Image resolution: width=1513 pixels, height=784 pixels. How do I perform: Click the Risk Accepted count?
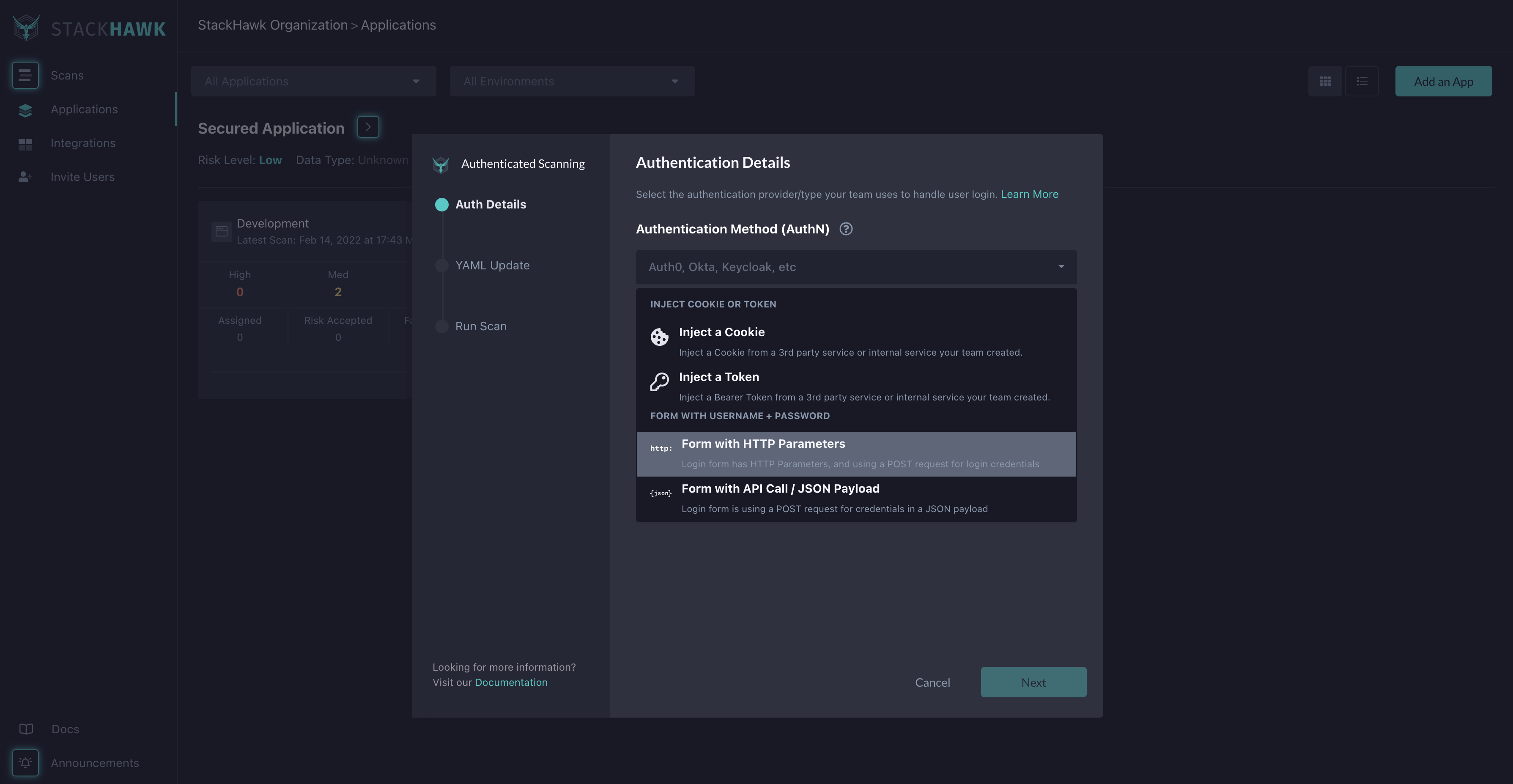(x=338, y=338)
